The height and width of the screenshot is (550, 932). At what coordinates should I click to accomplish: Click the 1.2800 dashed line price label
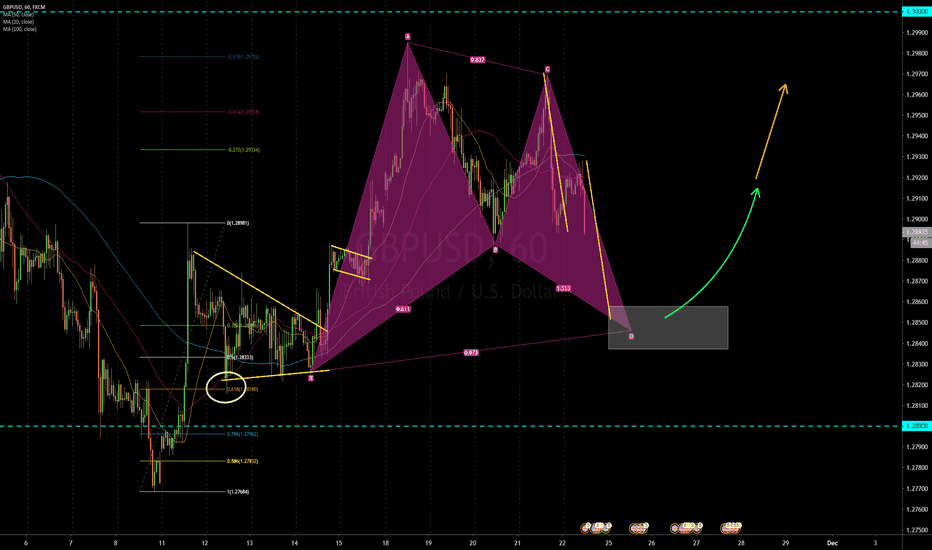click(915, 426)
